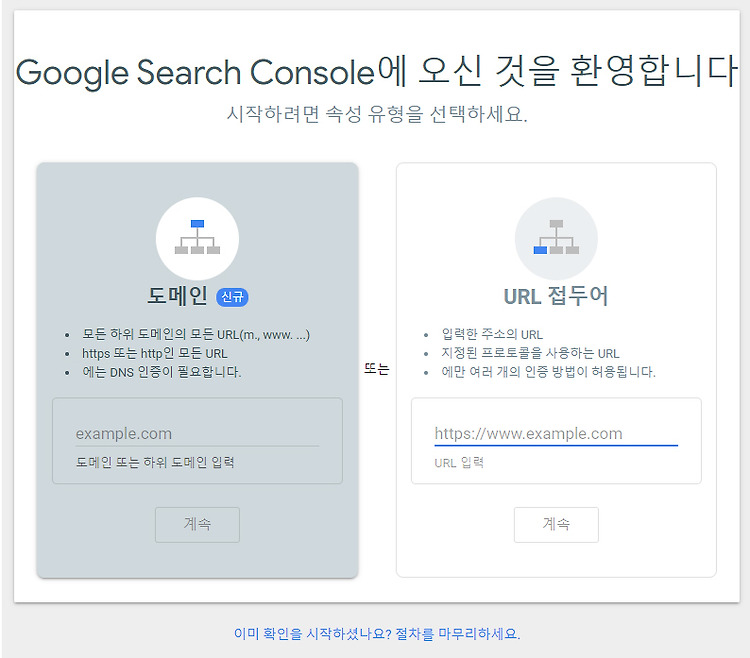
Task: Click text 모든 하위 도메인의 모든 URL
Action: tap(196, 334)
